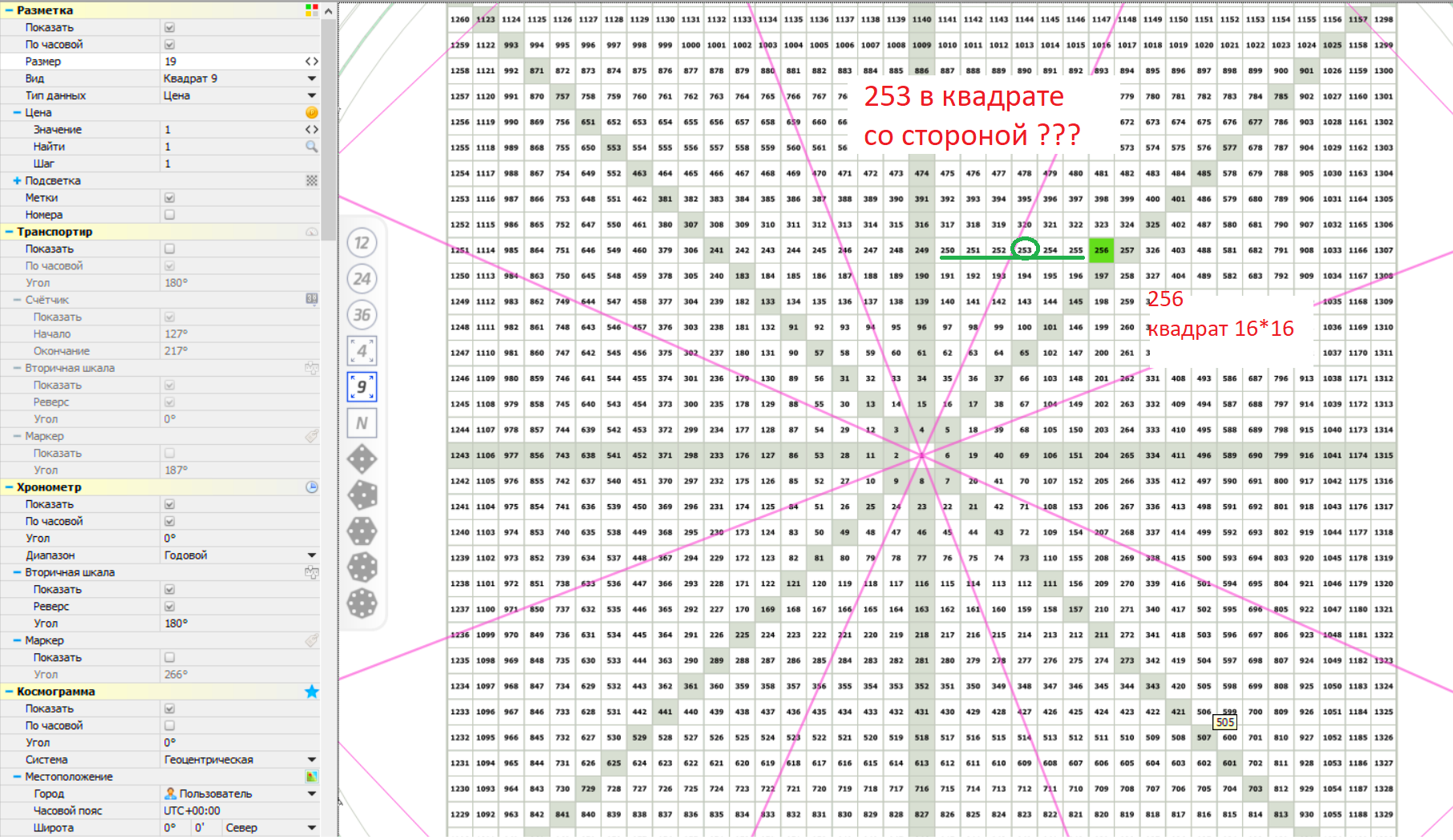Choose the heptagon polygon icon

[362, 567]
